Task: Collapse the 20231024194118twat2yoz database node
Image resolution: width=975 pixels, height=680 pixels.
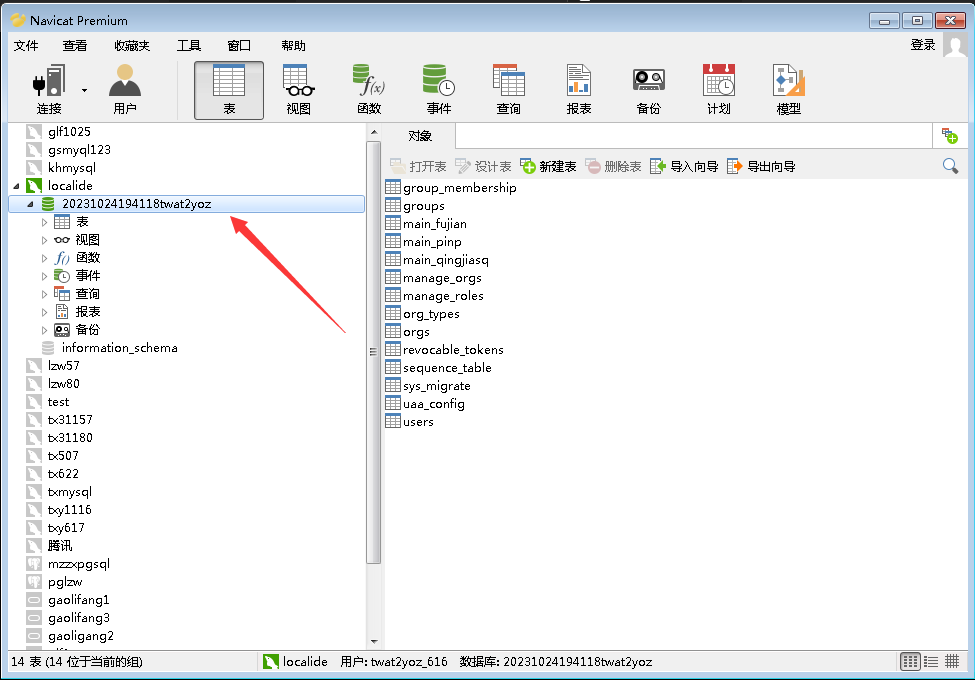Action: coord(30,204)
